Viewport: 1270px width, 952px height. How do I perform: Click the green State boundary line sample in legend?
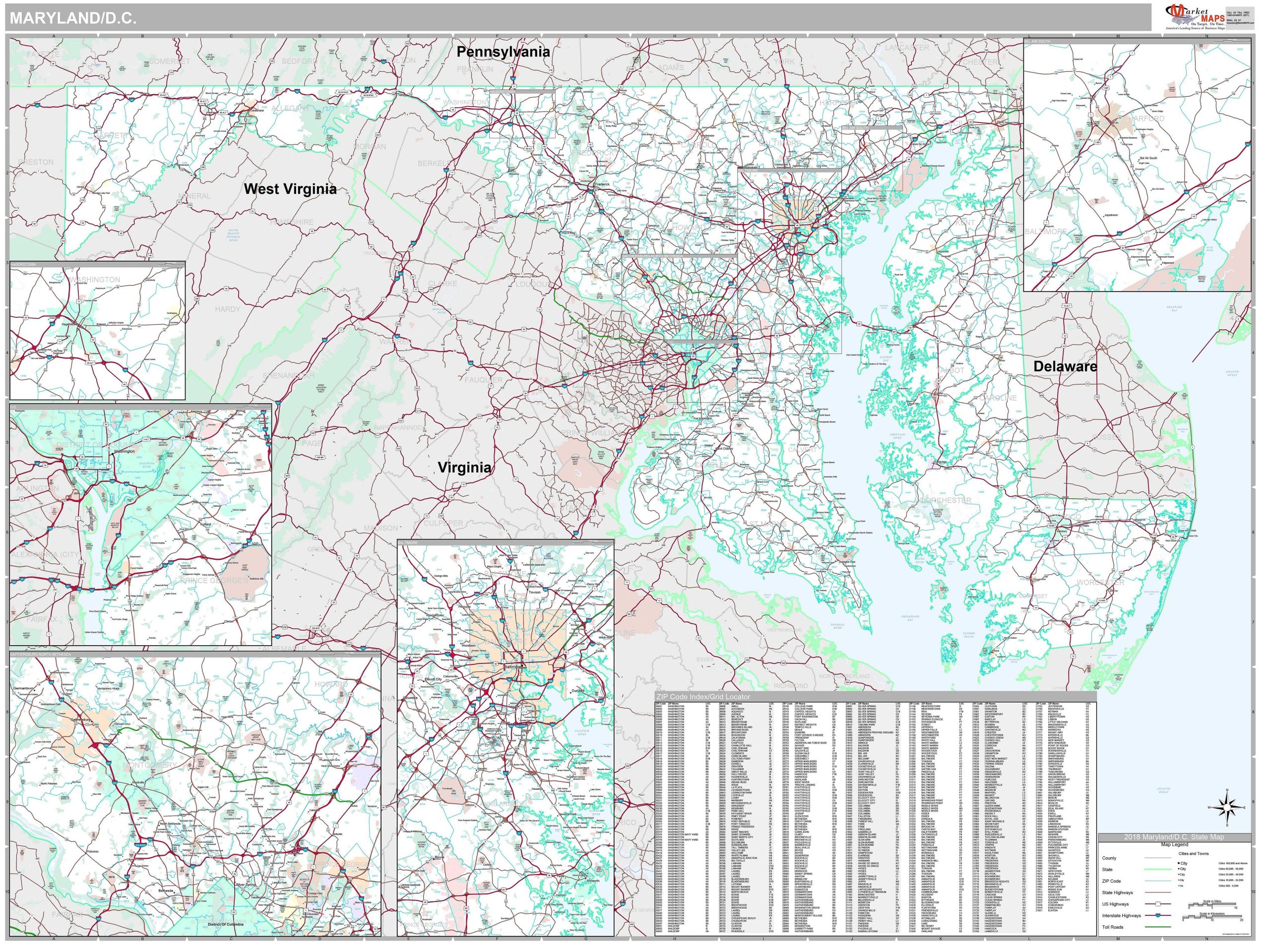(1157, 870)
